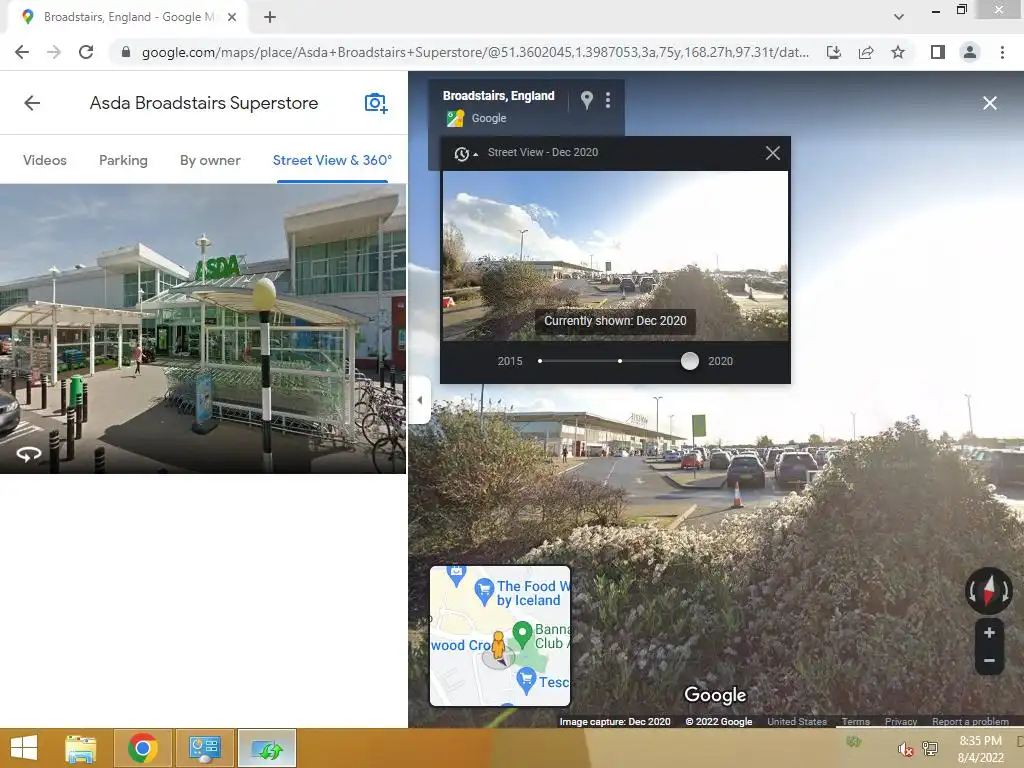Image resolution: width=1024 pixels, height=768 pixels.
Task: Click the pegman on the mini map
Action: click(x=498, y=645)
